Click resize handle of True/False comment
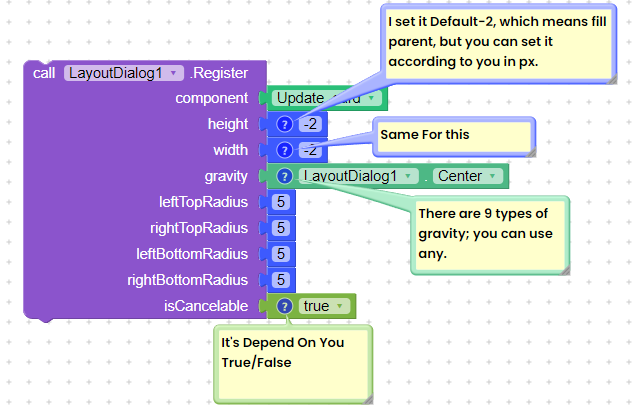 368,399
